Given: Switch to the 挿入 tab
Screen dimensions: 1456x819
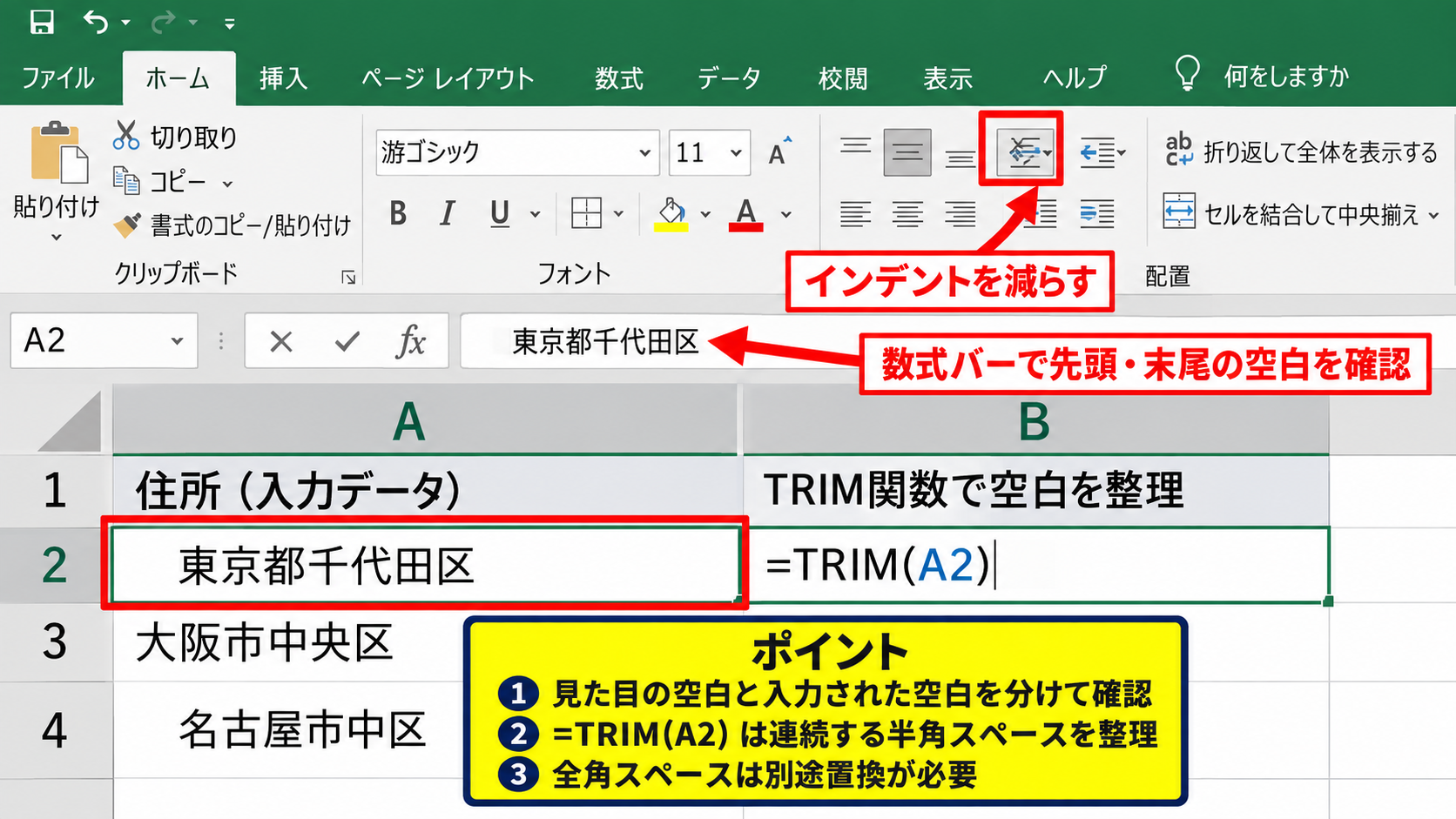Looking at the screenshot, I should coord(283,78).
